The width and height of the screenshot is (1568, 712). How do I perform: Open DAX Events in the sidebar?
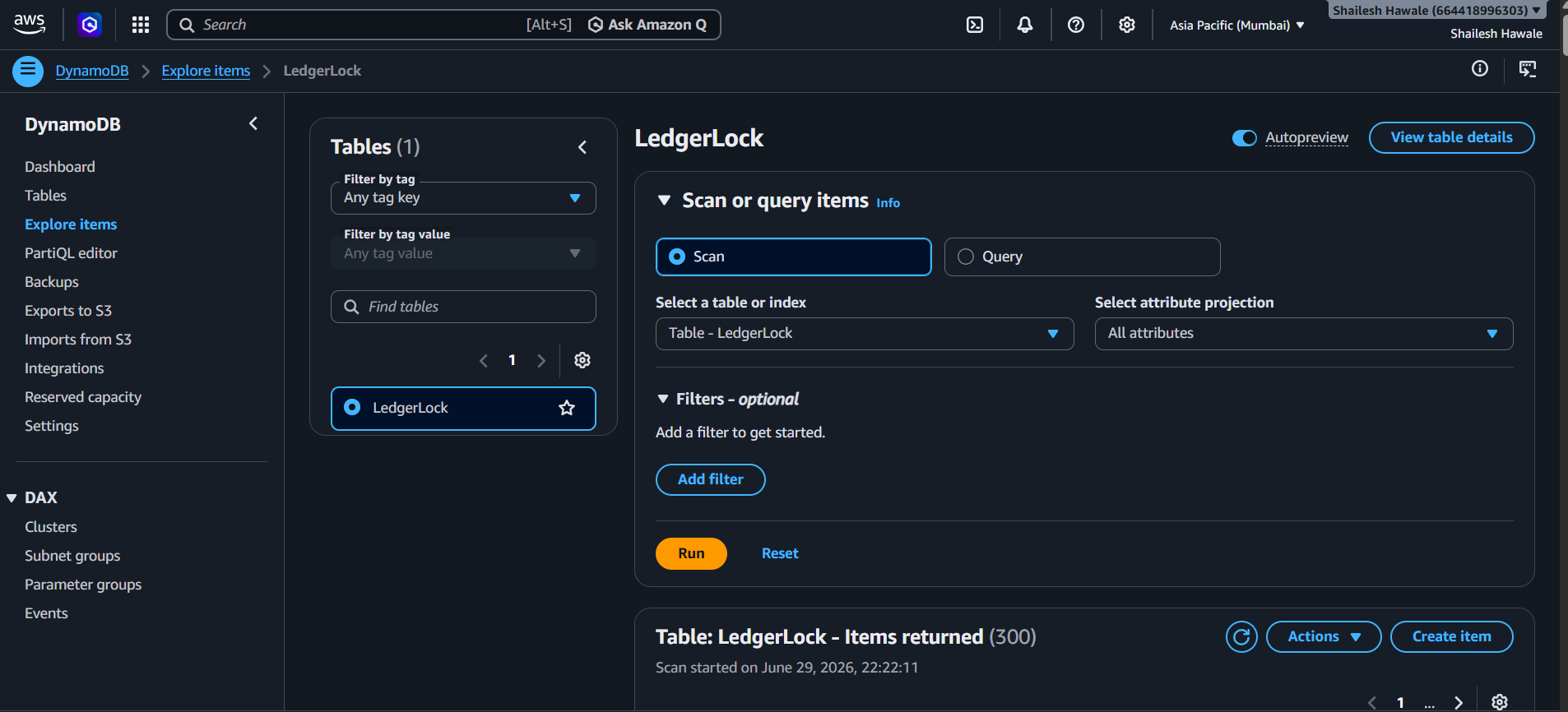(x=46, y=613)
